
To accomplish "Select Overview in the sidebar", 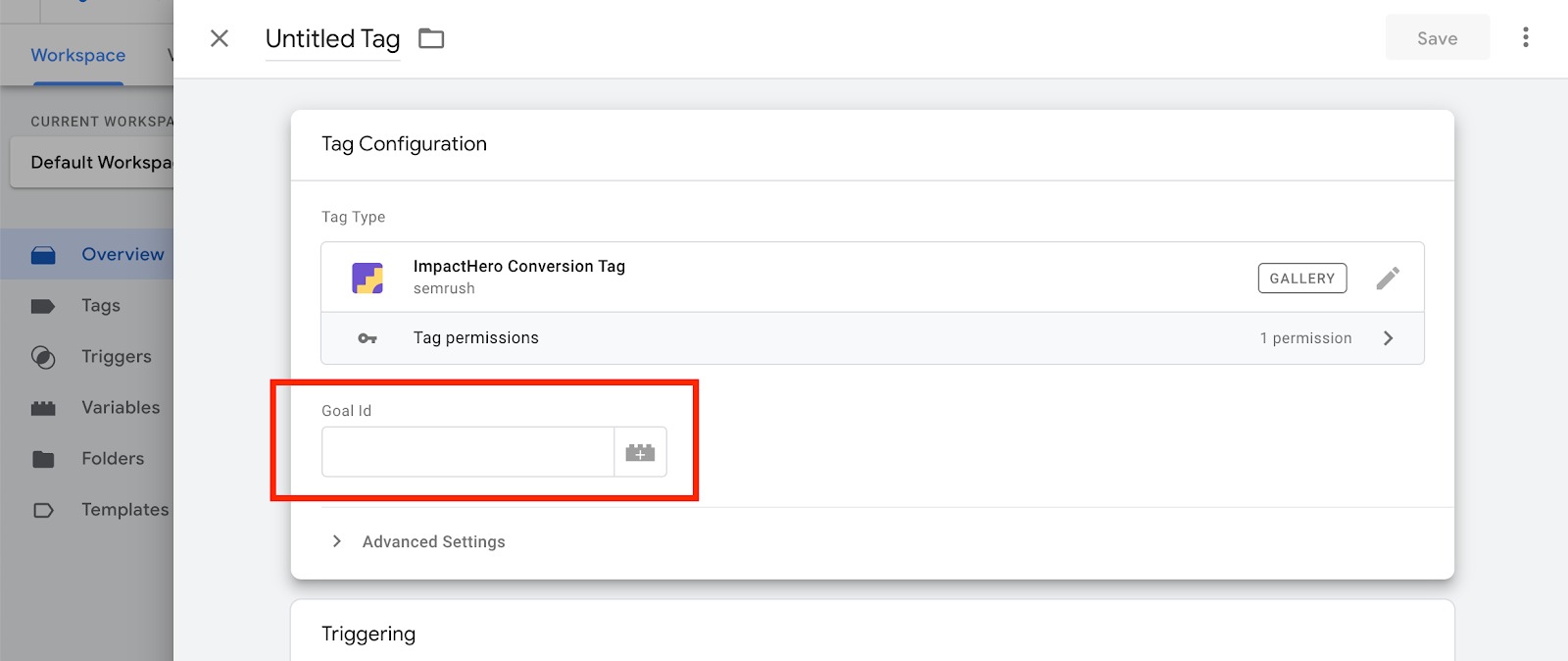I will click(87, 254).
